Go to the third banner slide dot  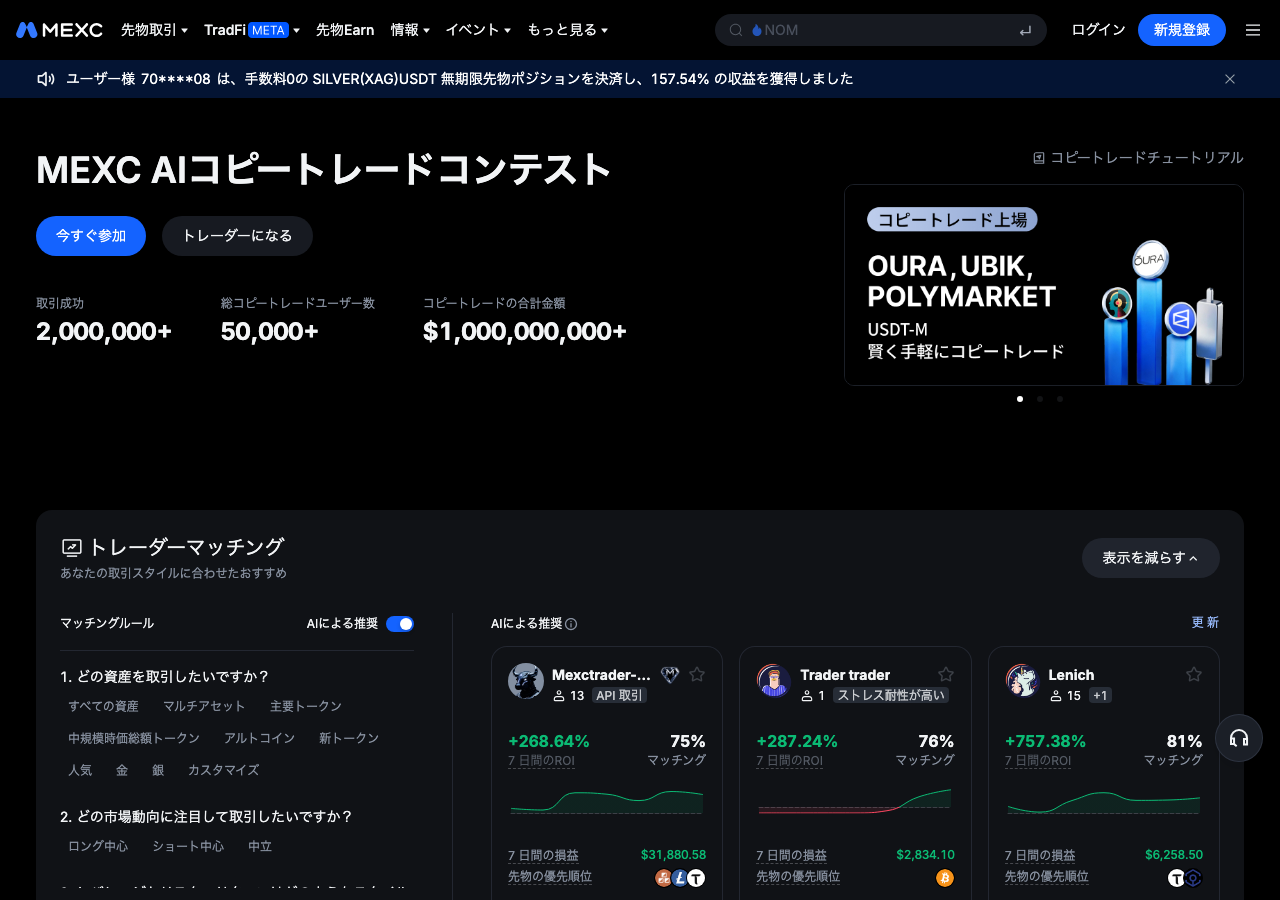pyautogui.click(x=1060, y=399)
